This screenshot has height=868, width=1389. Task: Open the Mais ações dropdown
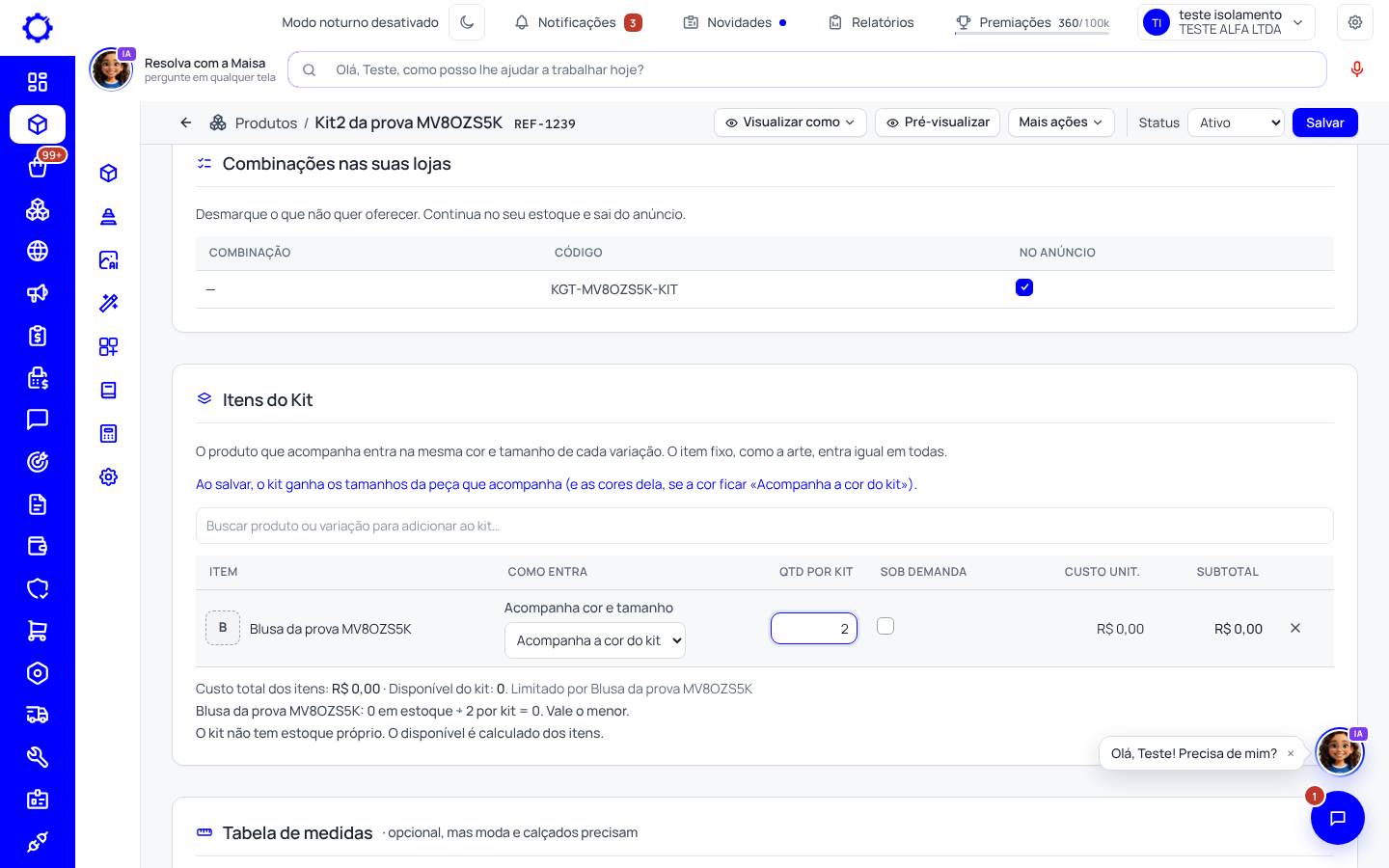click(x=1061, y=122)
